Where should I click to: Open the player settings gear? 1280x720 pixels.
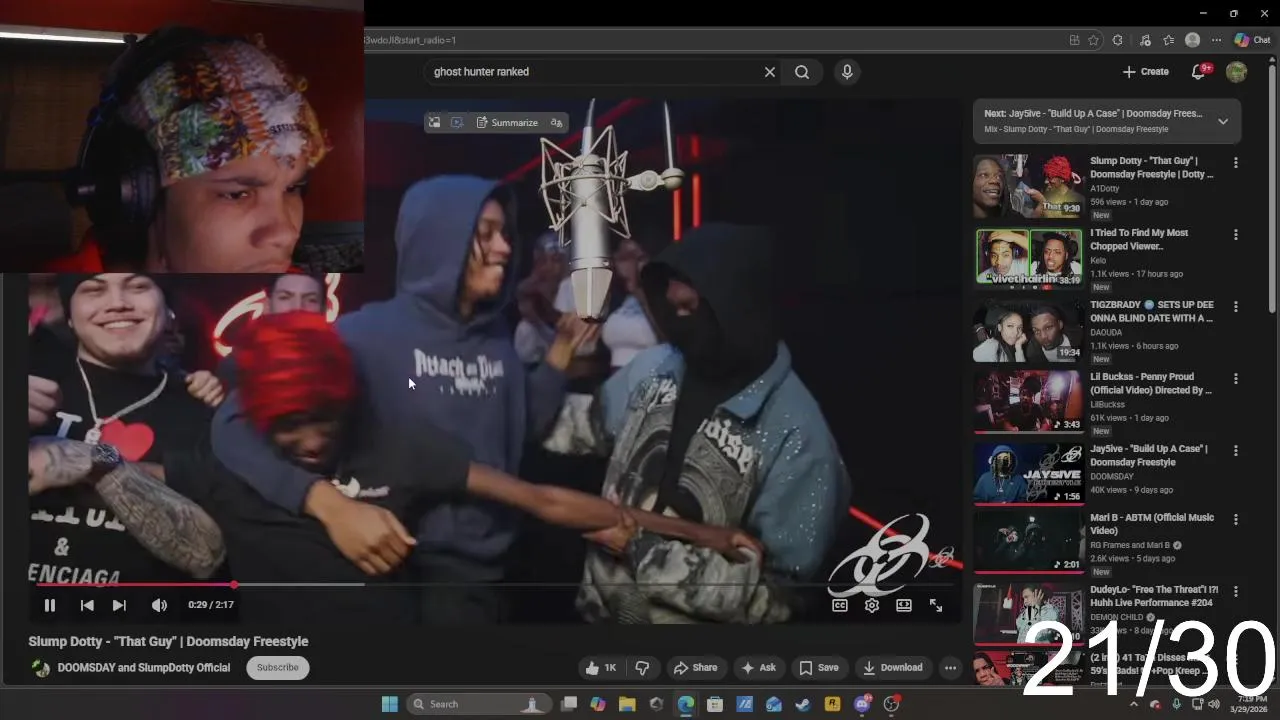pyautogui.click(x=872, y=605)
